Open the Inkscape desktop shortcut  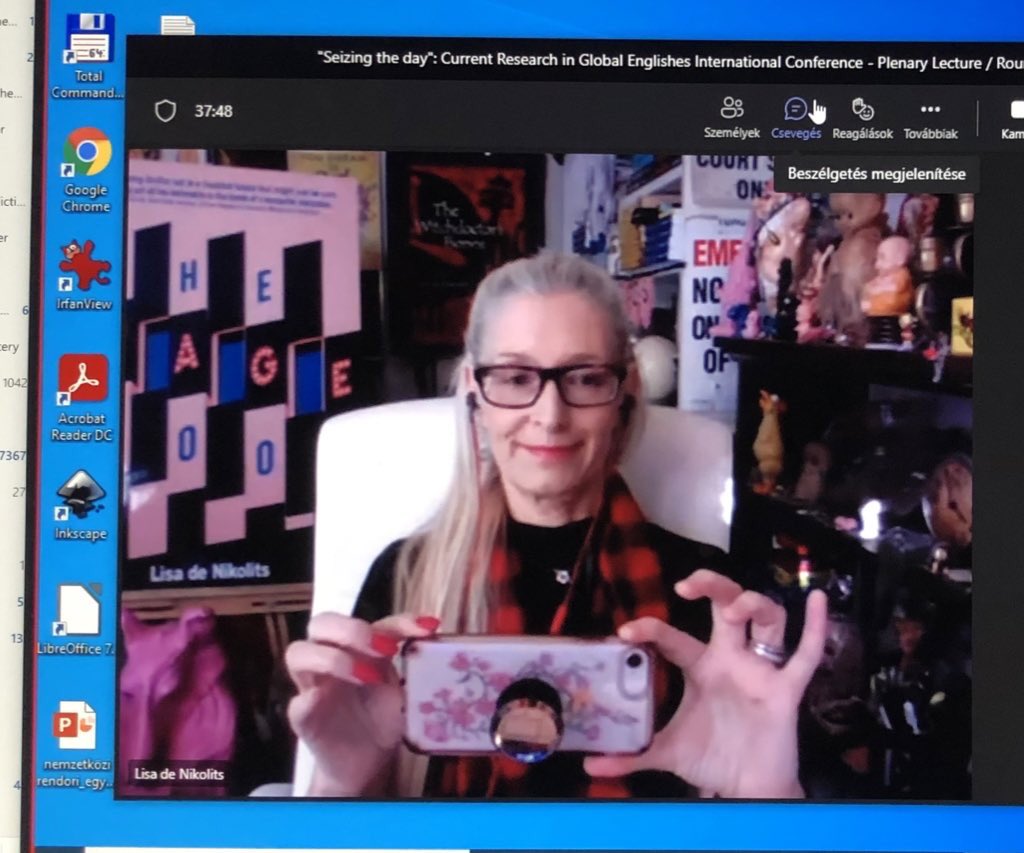point(81,505)
